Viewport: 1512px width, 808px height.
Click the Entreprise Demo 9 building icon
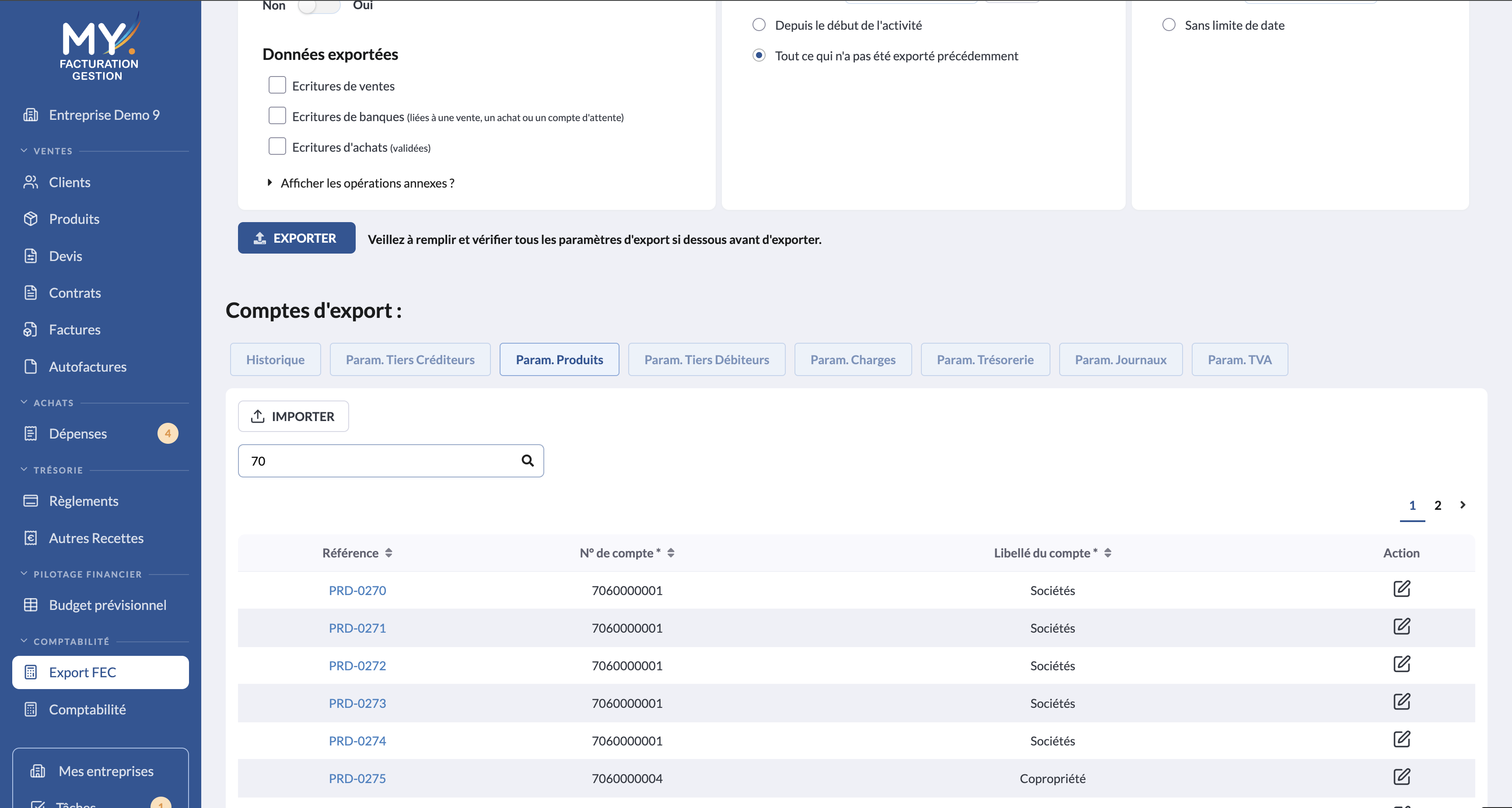[x=31, y=115]
